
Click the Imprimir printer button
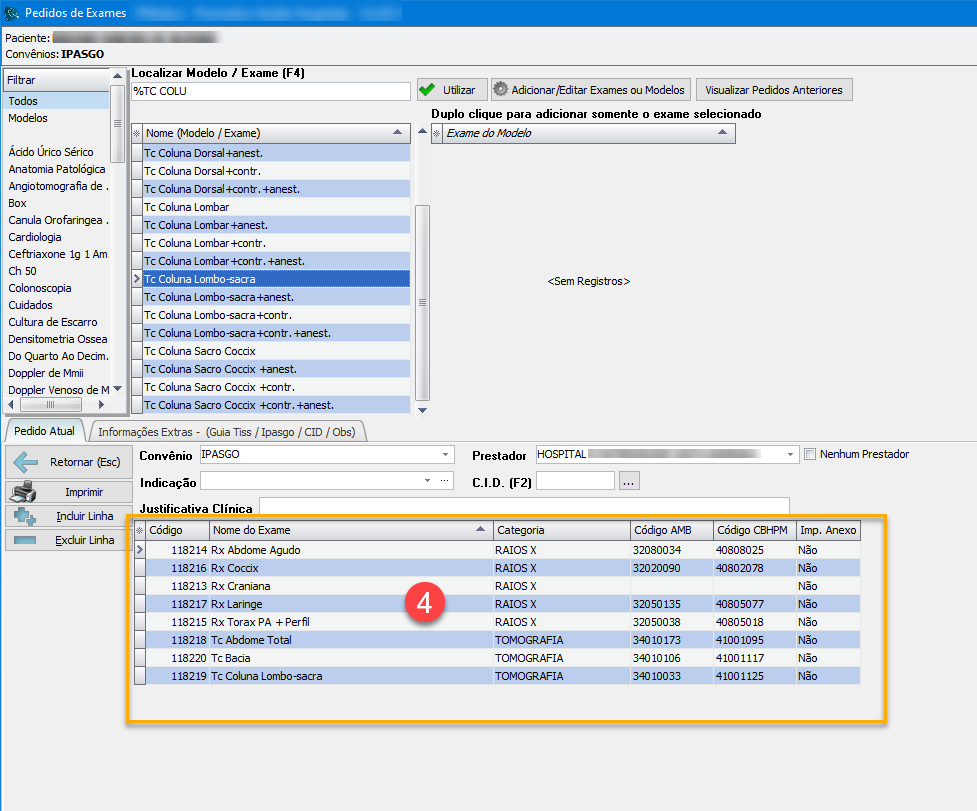click(x=68, y=493)
